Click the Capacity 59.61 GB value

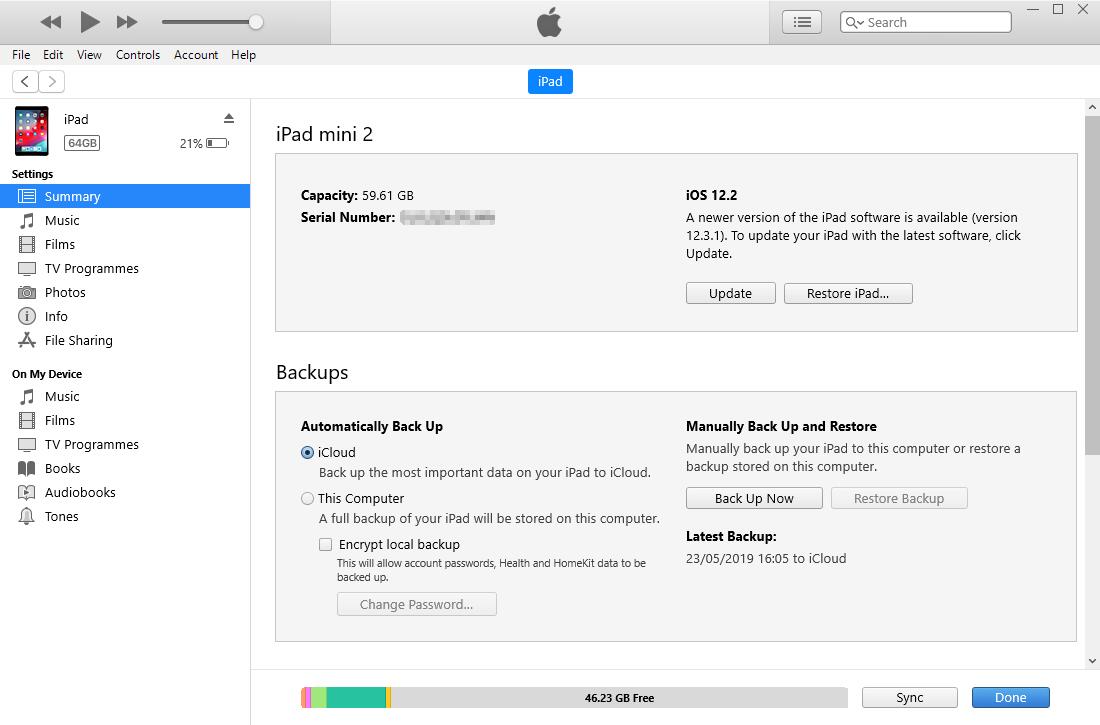pos(388,196)
